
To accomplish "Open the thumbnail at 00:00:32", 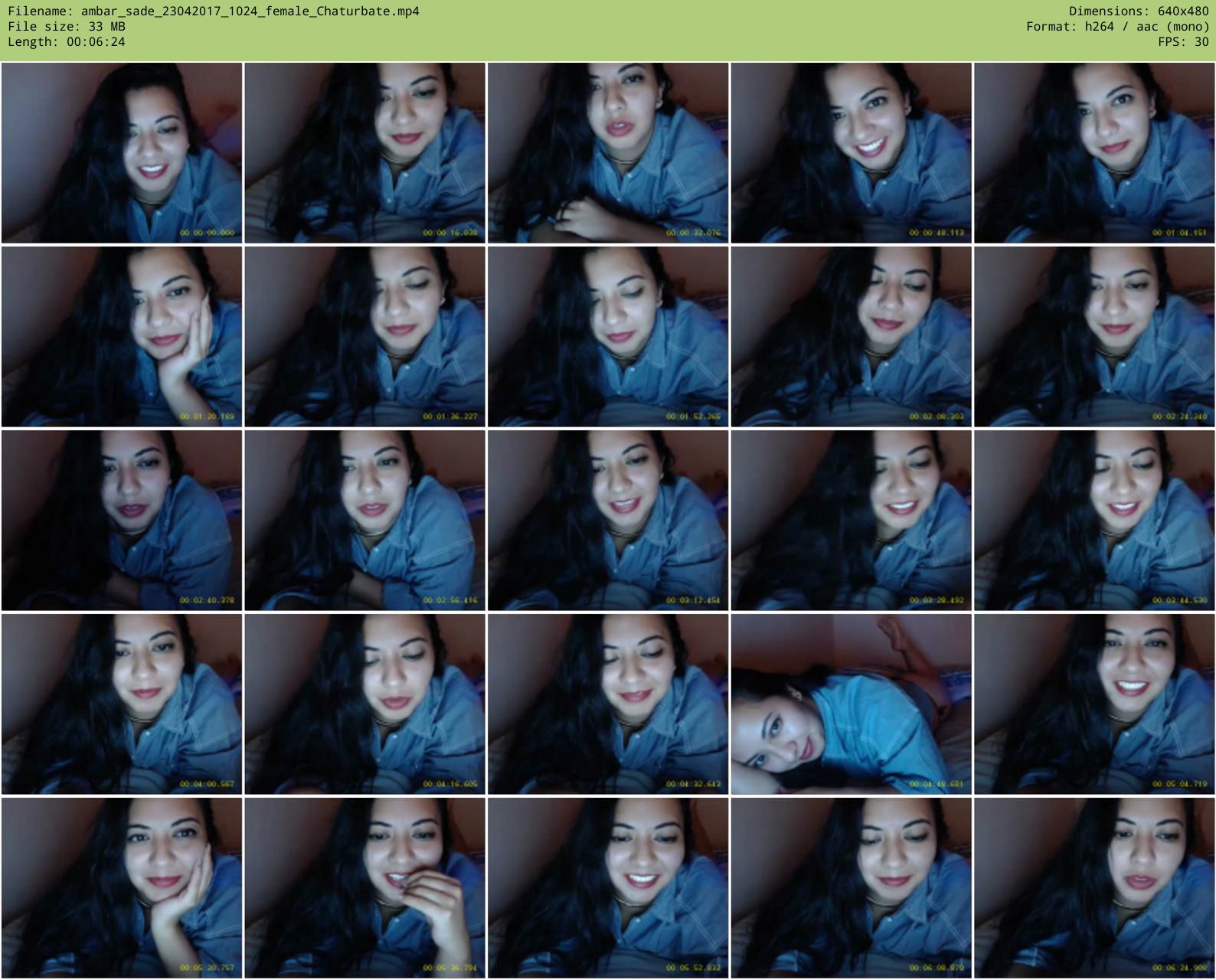I will click(608, 153).
